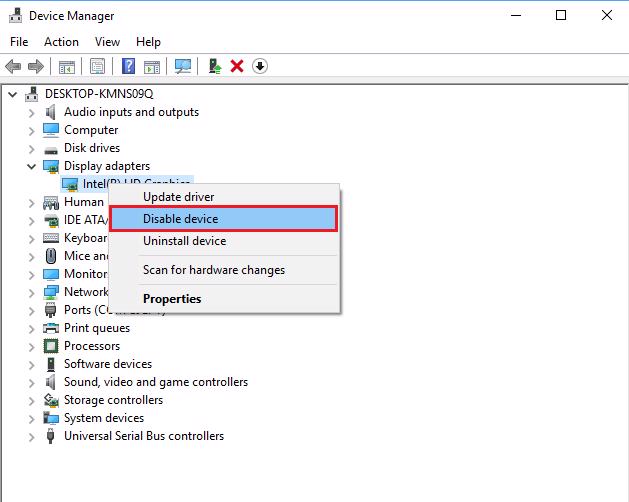Click the Scan for hardware changes monitor icon
629x502 pixels.
tap(183, 67)
